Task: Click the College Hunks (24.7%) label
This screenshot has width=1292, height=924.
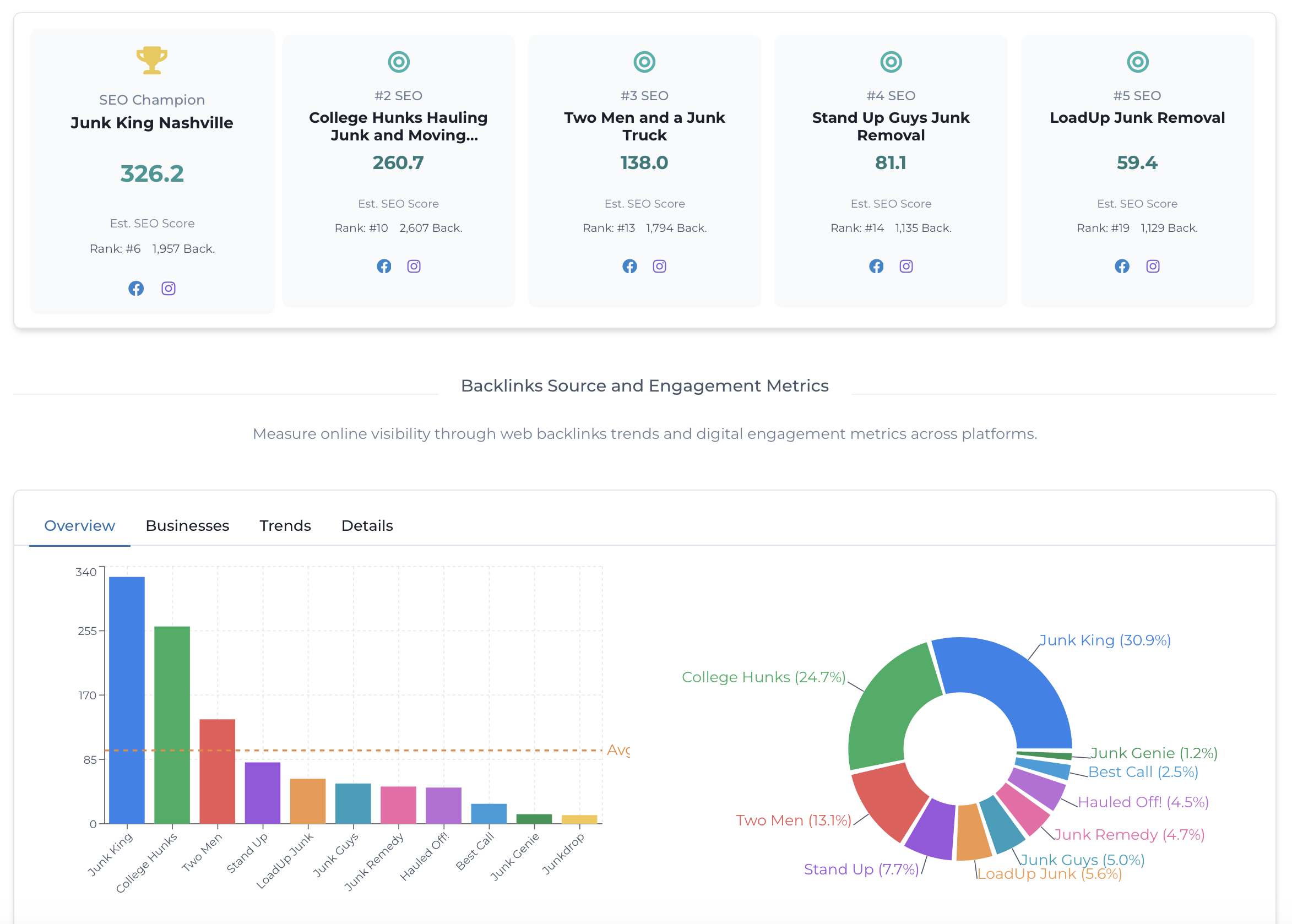Action: coord(763,677)
